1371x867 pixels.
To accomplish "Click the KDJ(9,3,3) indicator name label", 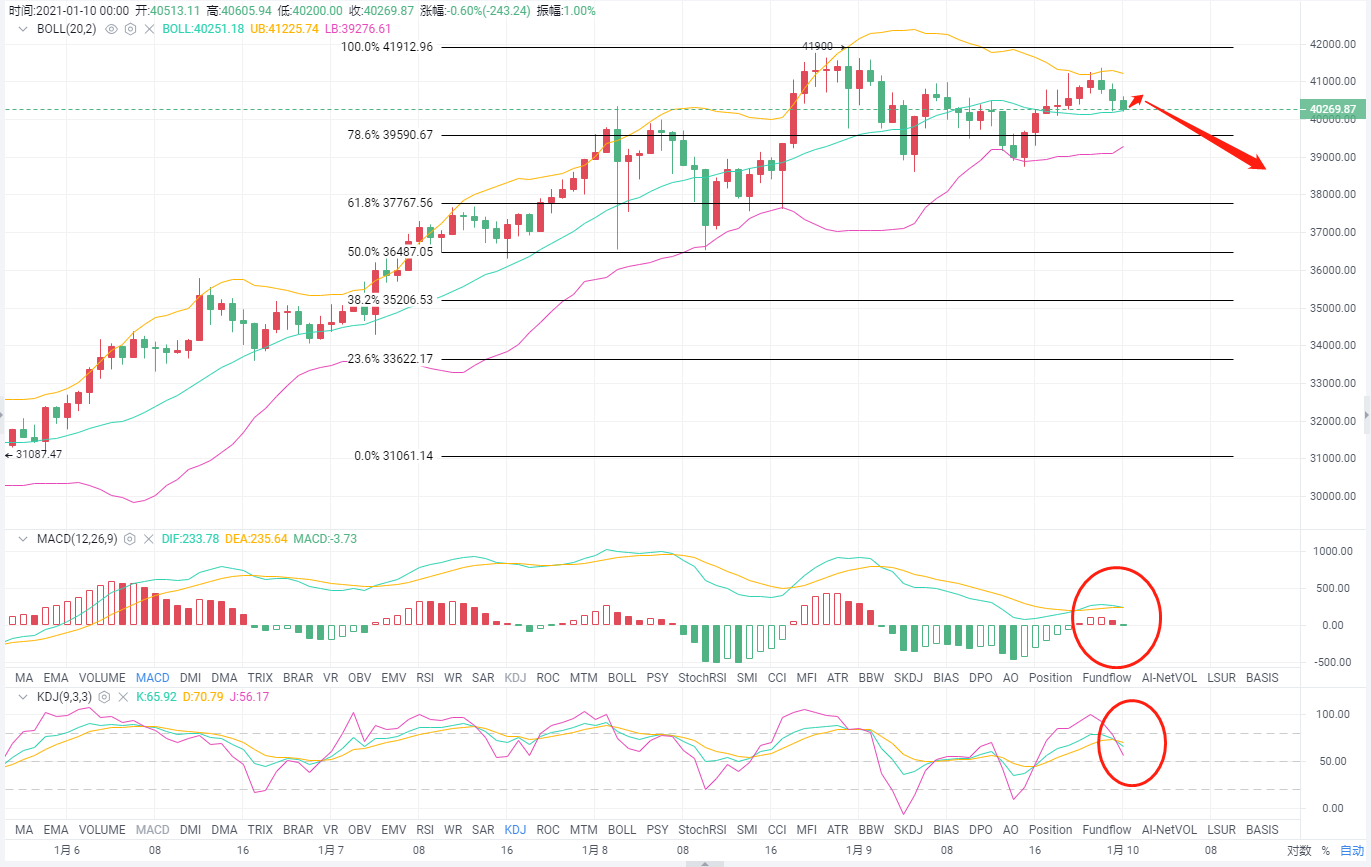I will [x=63, y=697].
